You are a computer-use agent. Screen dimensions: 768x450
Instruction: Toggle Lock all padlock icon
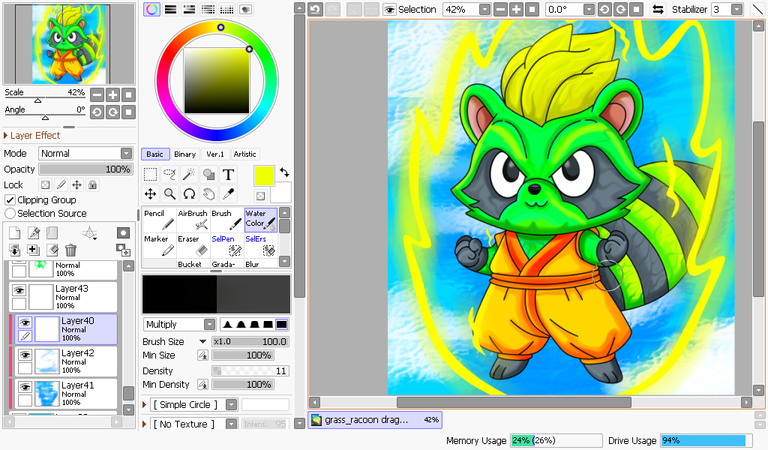point(93,185)
